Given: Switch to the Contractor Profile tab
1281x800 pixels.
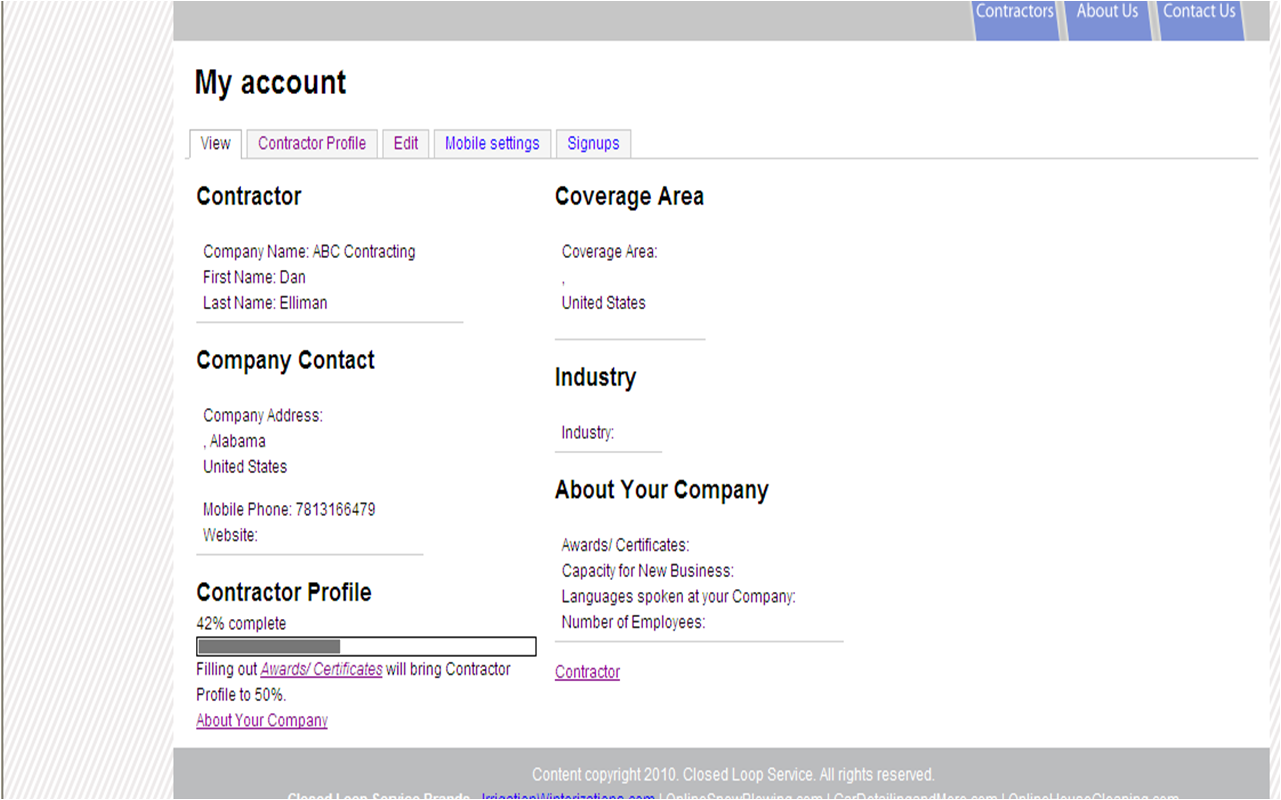Looking at the screenshot, I should coord(312,143).
